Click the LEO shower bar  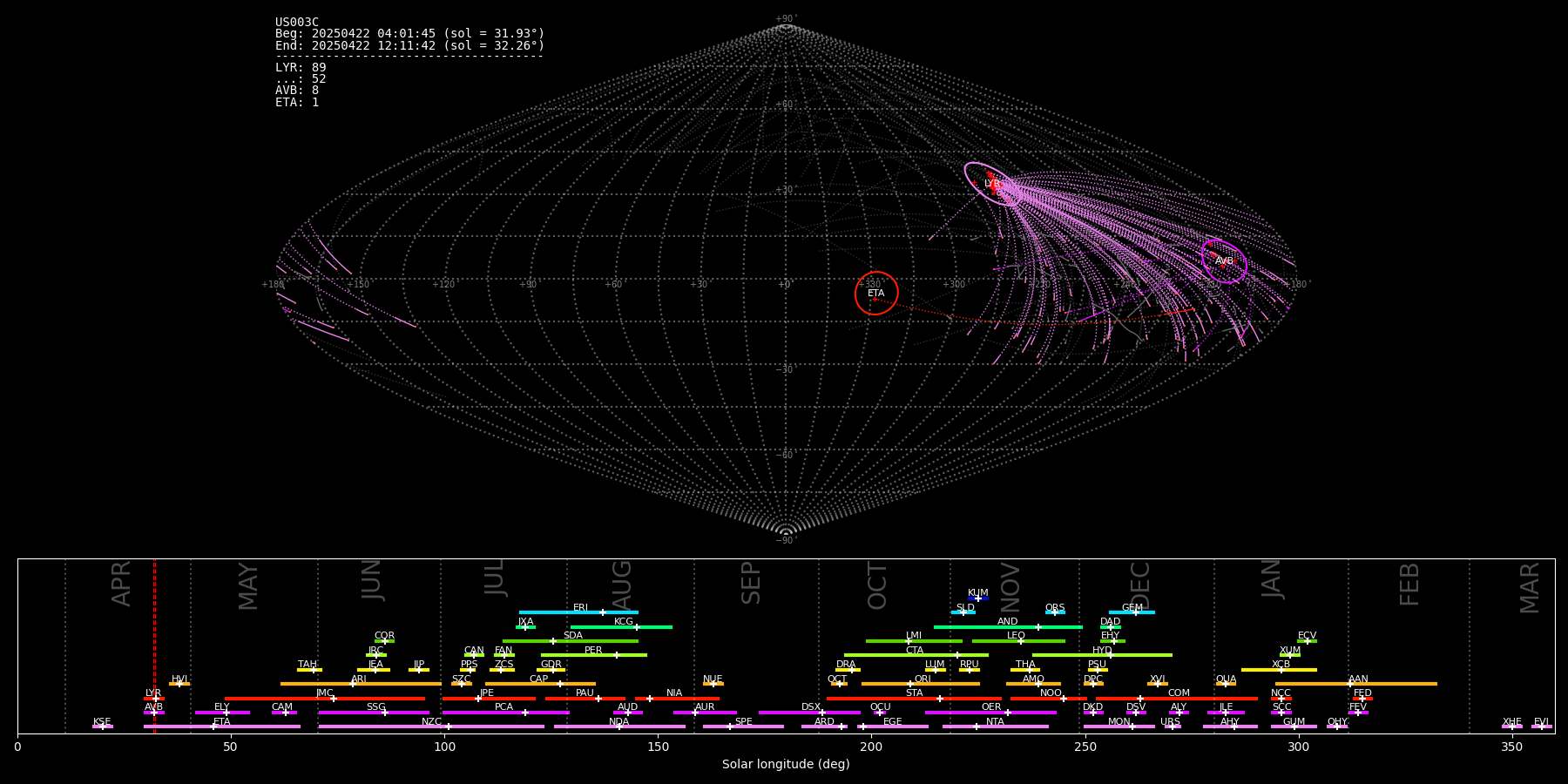pyautogui.click(x=1018, y=641)
